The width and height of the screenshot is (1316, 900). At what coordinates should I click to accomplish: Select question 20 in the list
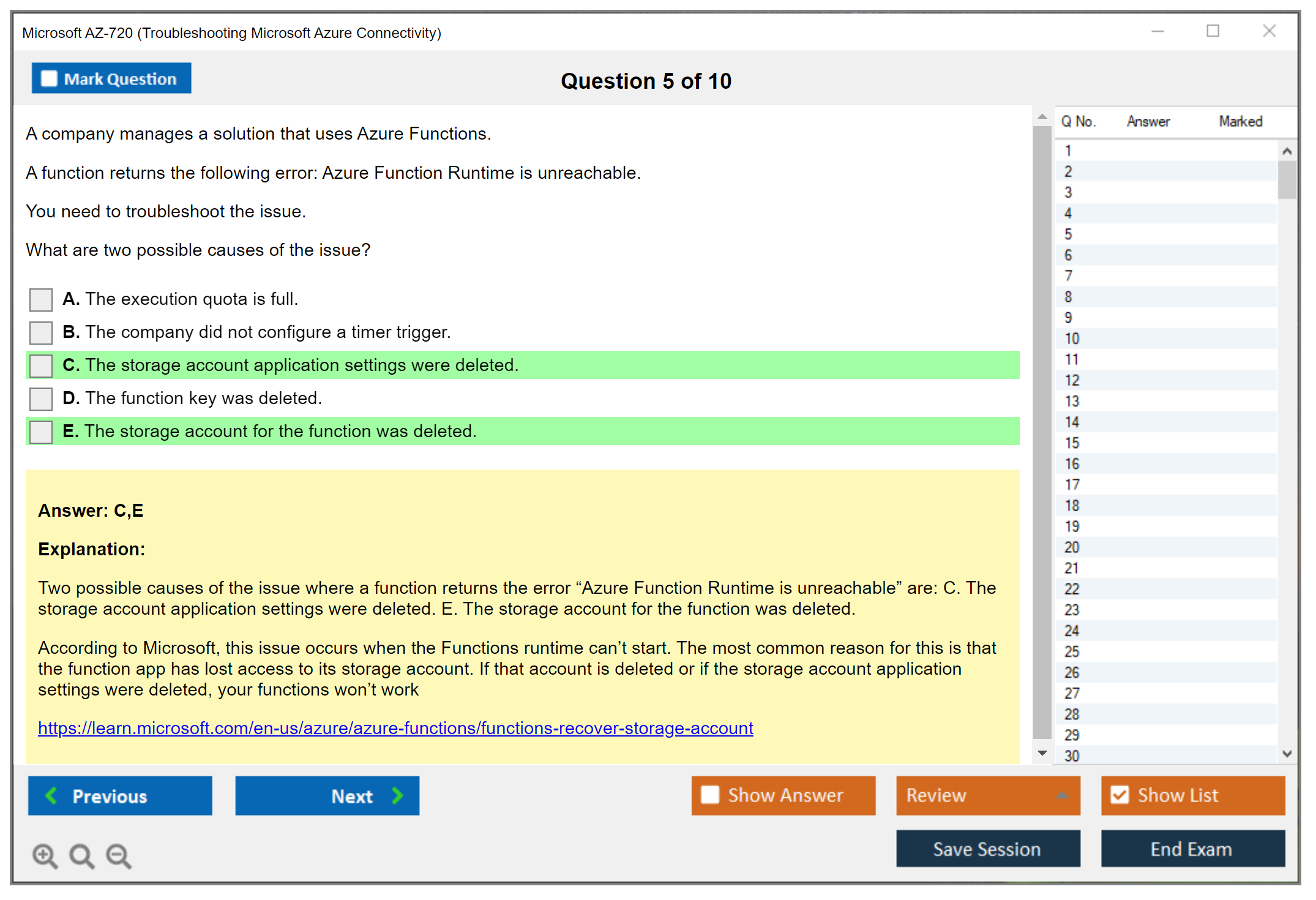[x=1072, y=547]
